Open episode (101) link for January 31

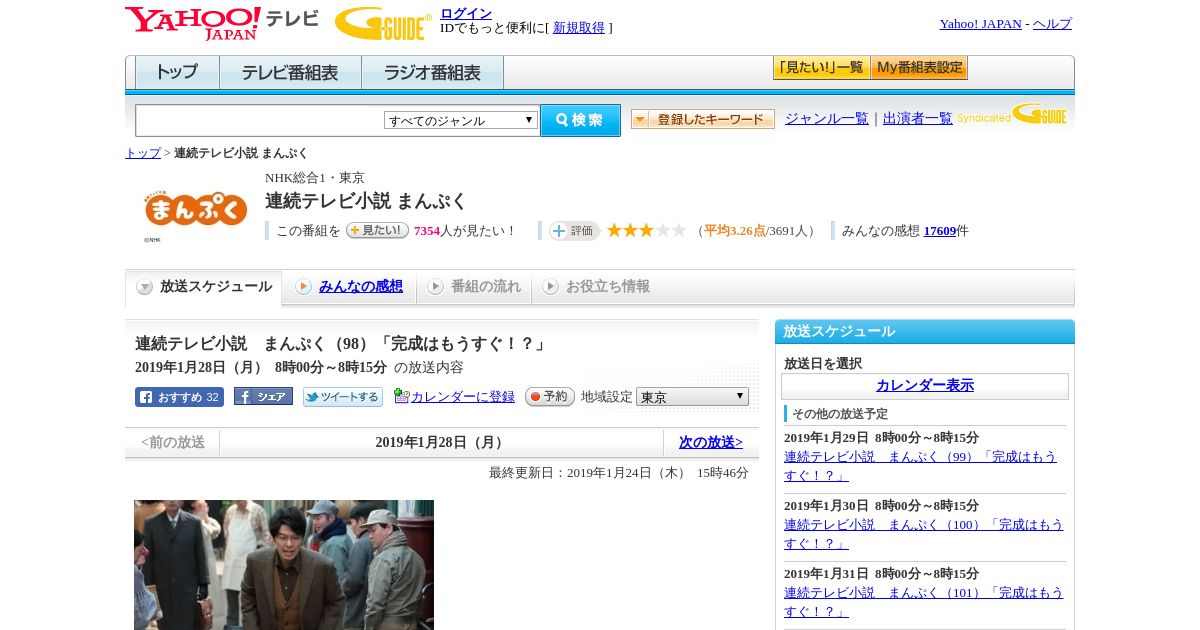923,601
